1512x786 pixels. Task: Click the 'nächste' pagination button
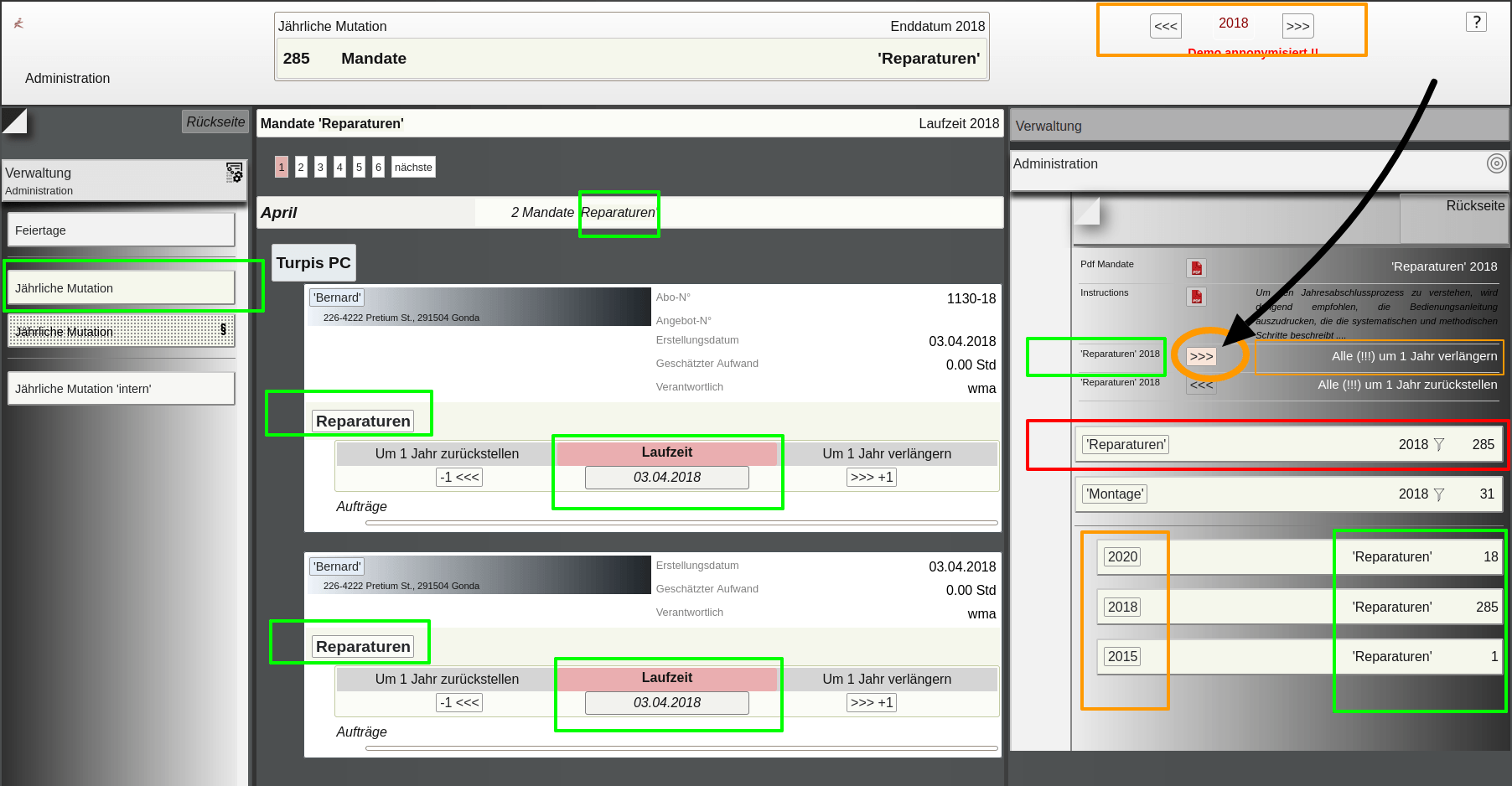coord(413,167)
